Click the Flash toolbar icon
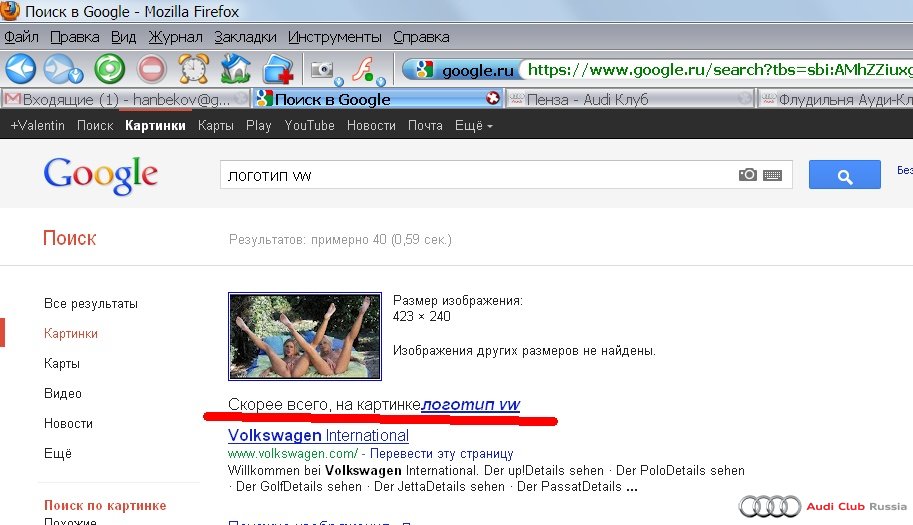This screenshot has width=913, height=525. click(x=365, y=68)
